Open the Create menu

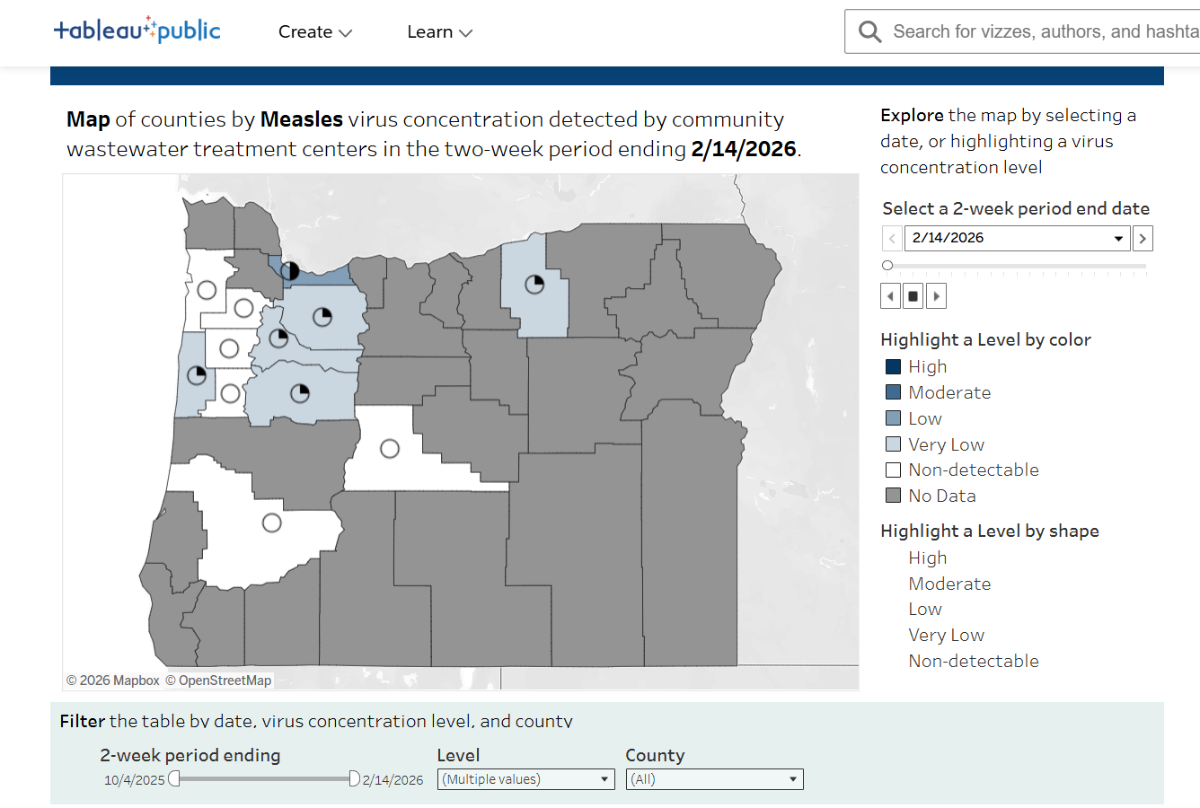click(314, 31)
